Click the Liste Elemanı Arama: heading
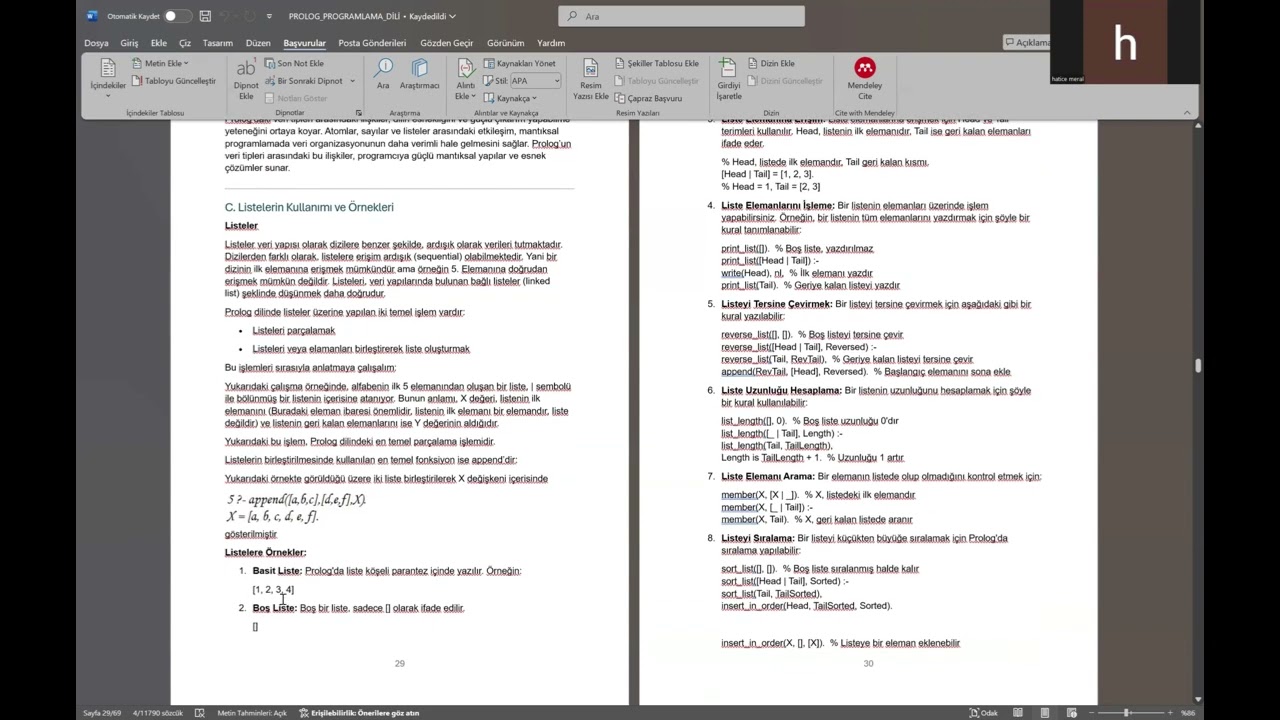 click(x=768, y=476)
